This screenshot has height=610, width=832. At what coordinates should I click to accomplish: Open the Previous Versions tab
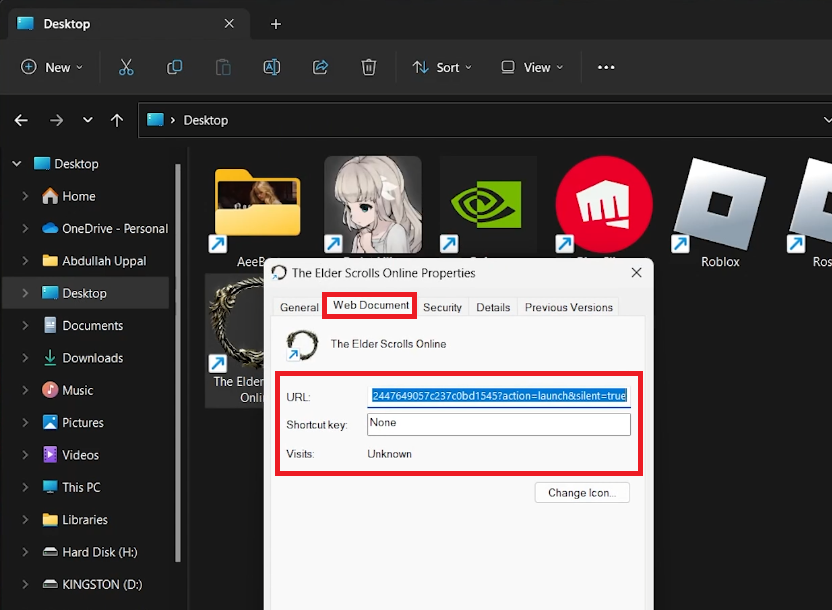tap(568, 307)
